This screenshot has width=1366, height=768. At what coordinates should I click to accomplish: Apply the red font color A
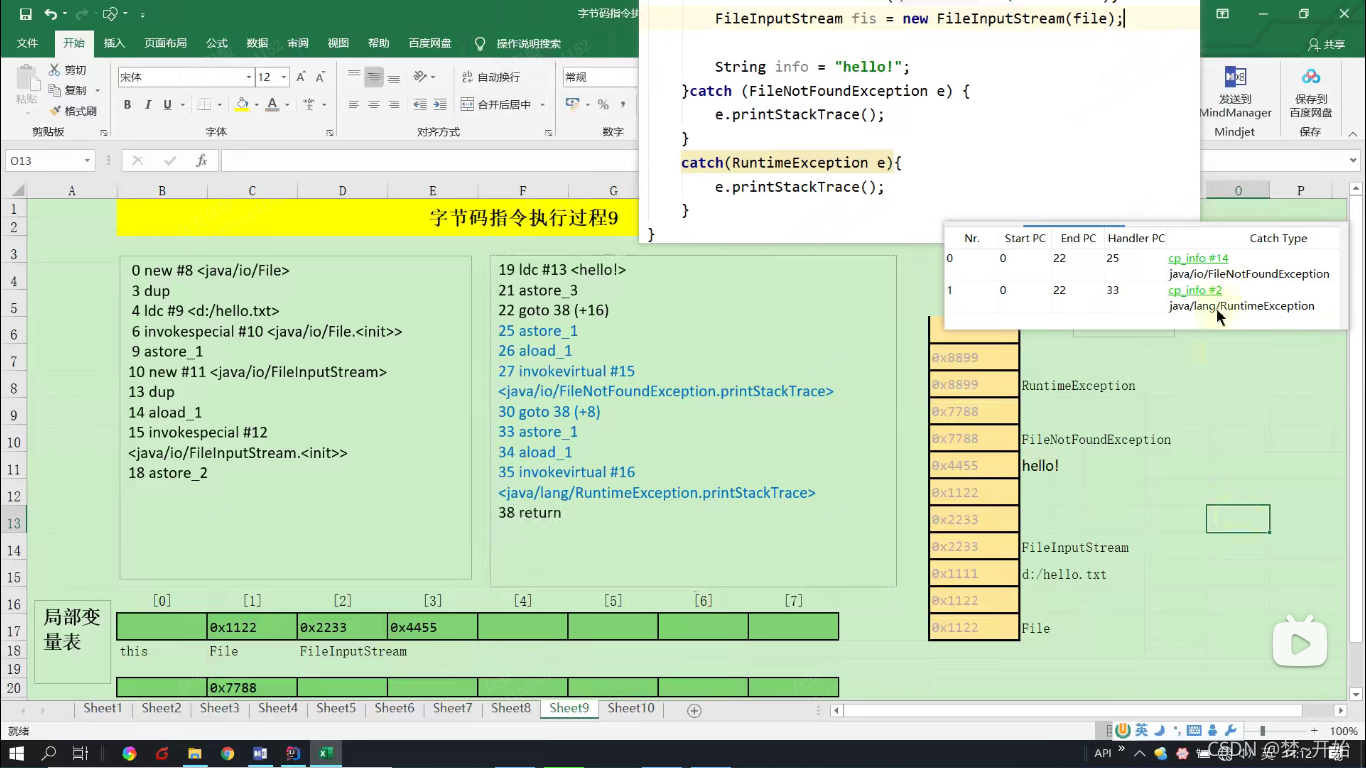tap(272, 105)
